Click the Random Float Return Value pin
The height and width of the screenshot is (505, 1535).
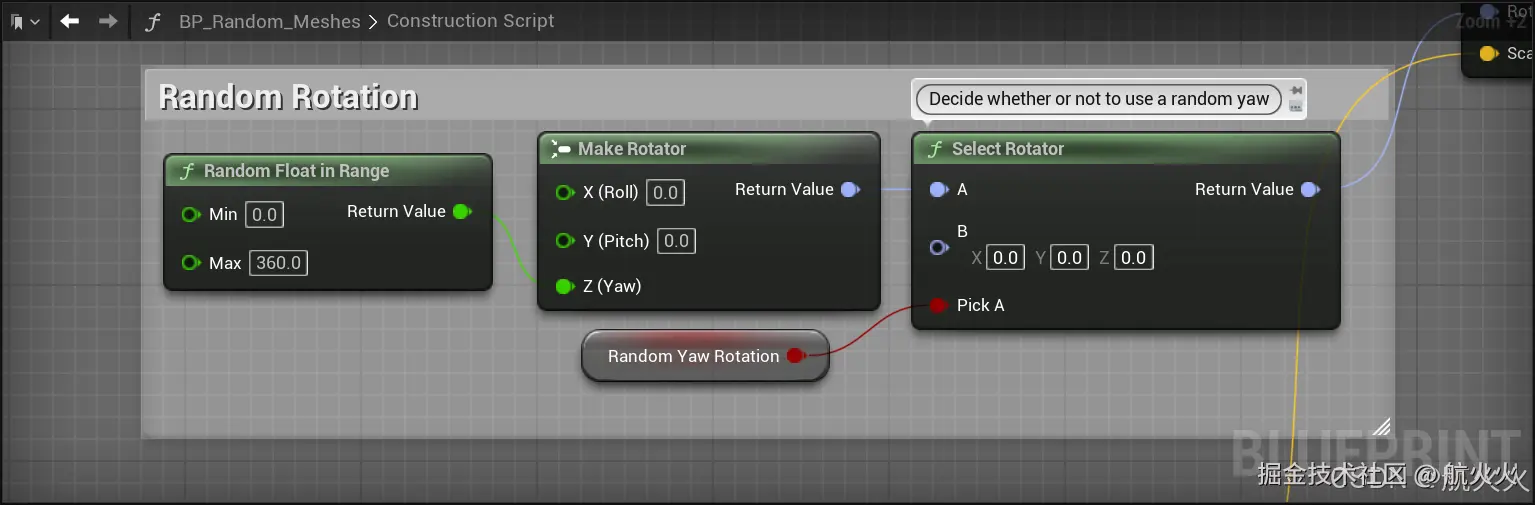pyautogui.click(x=461, y=211)
